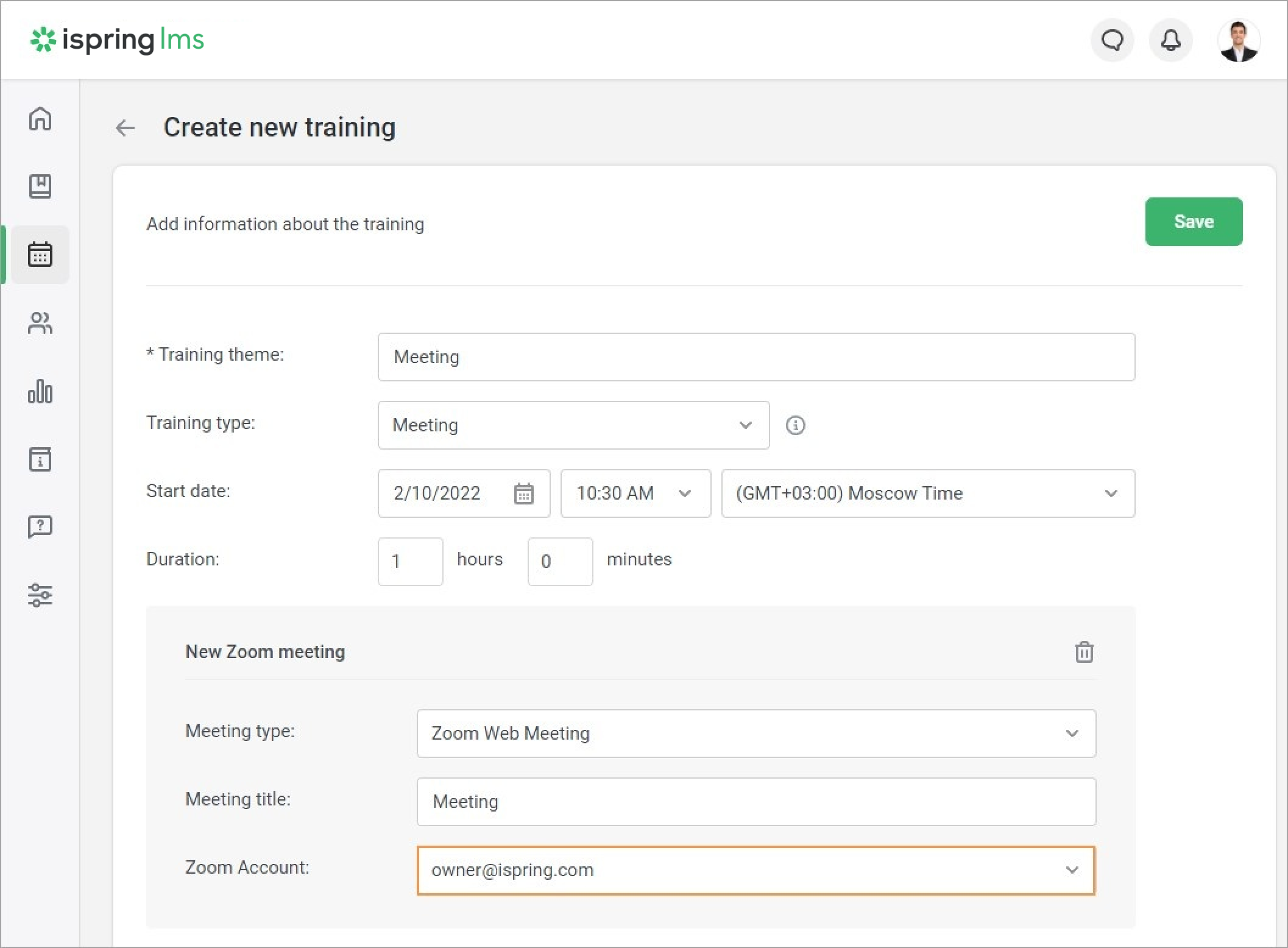Open the Courses book icon in sidebar
This screenshot has height=948, width=1288.
pyautogui.click(x=40, y=186)
